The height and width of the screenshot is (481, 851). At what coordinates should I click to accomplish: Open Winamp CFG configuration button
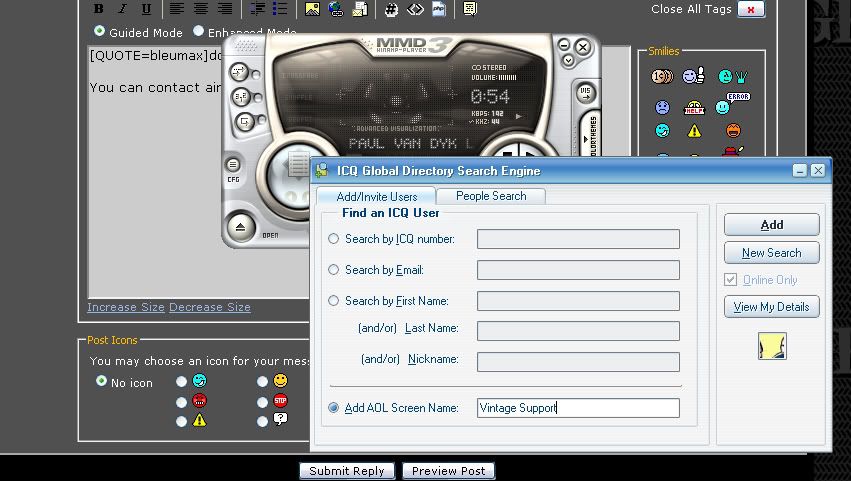pos(233,164)
